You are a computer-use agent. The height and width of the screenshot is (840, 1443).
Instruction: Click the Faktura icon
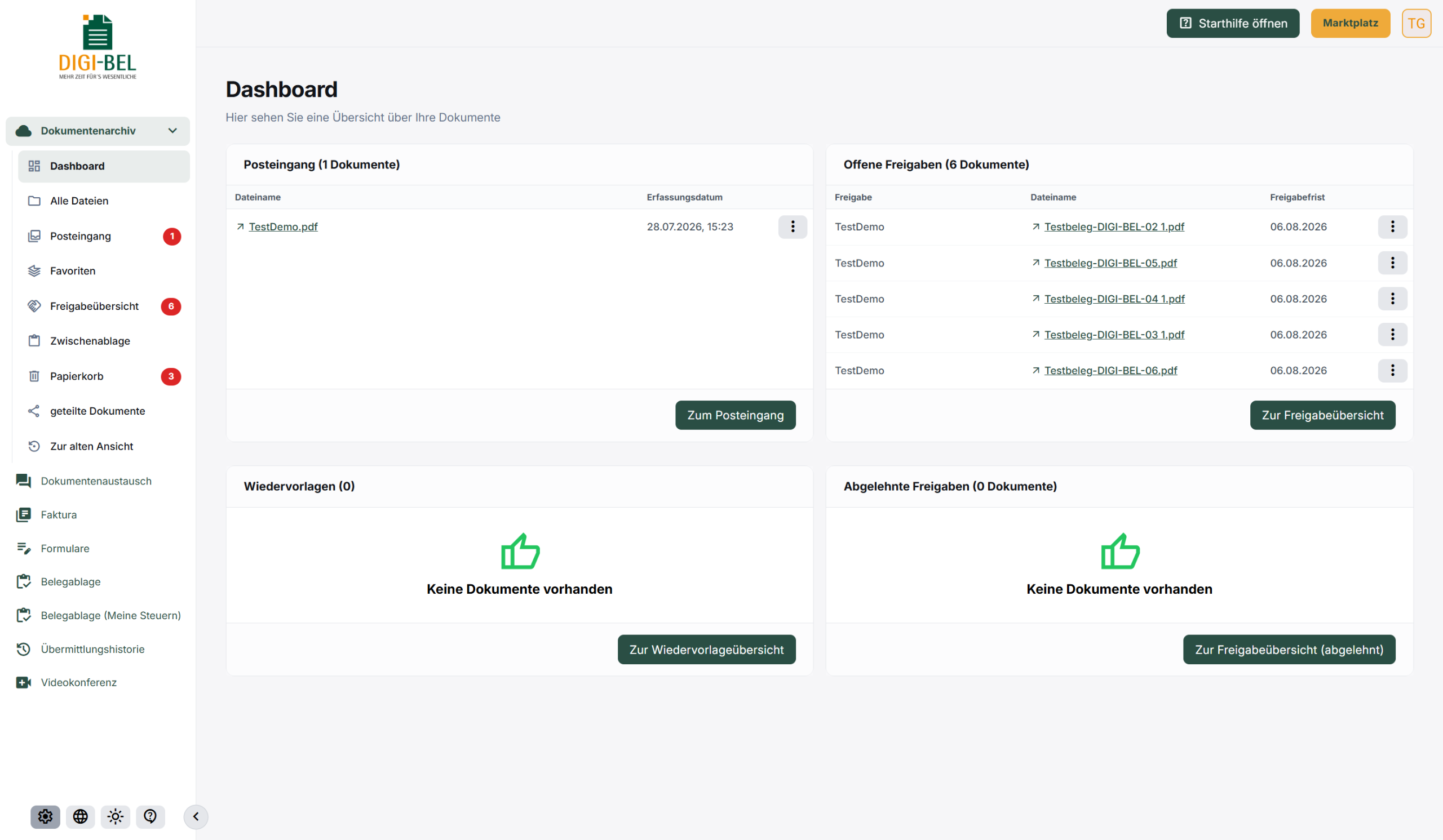24,515
